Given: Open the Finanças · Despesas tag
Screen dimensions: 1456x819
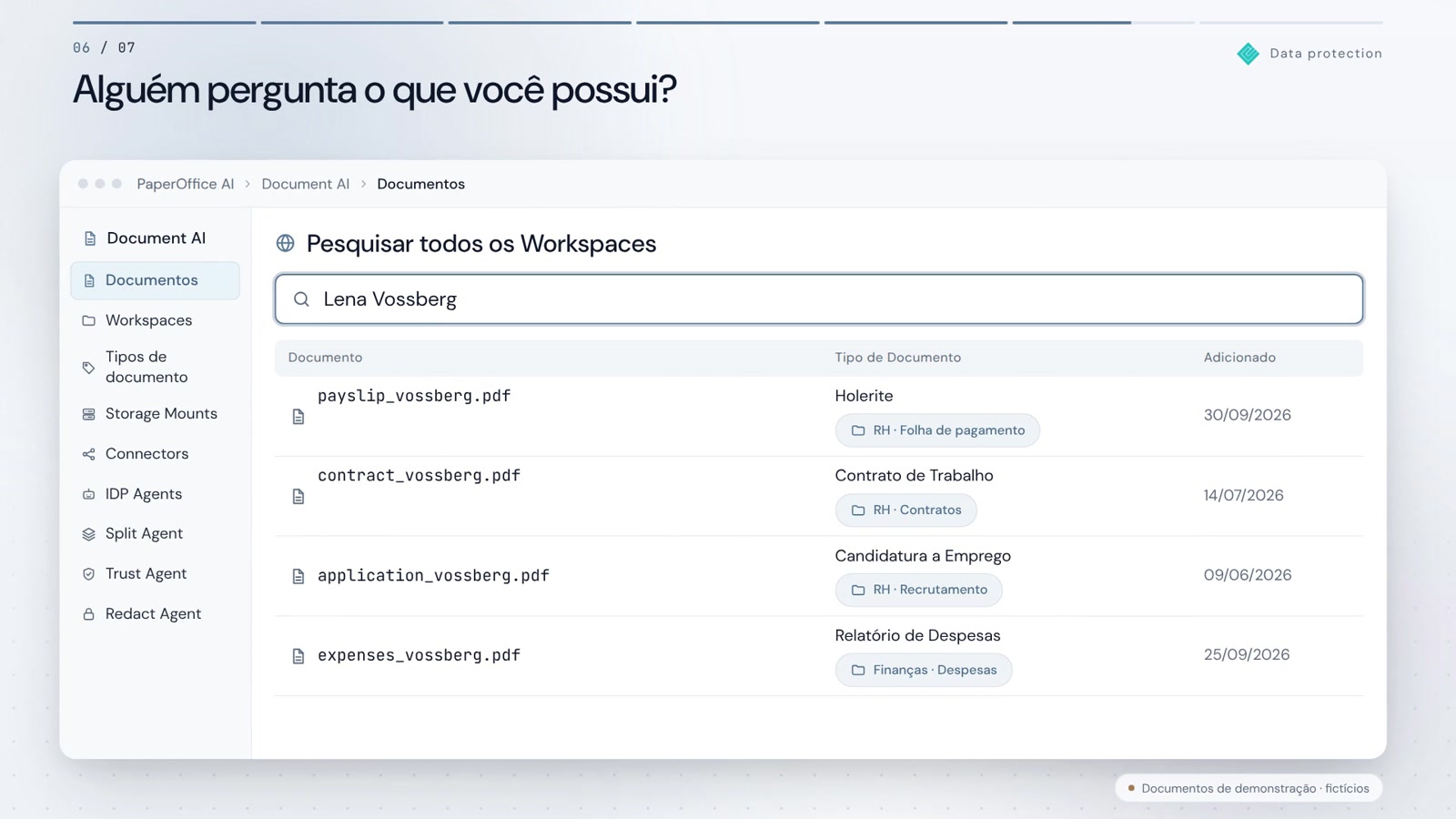Looking at the screenshot, I should click(924, 670).
